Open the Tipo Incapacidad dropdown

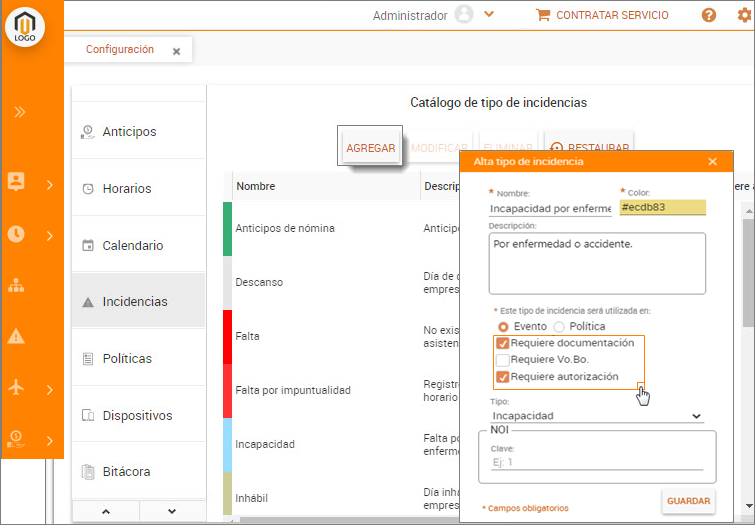(x=596, y=416)
